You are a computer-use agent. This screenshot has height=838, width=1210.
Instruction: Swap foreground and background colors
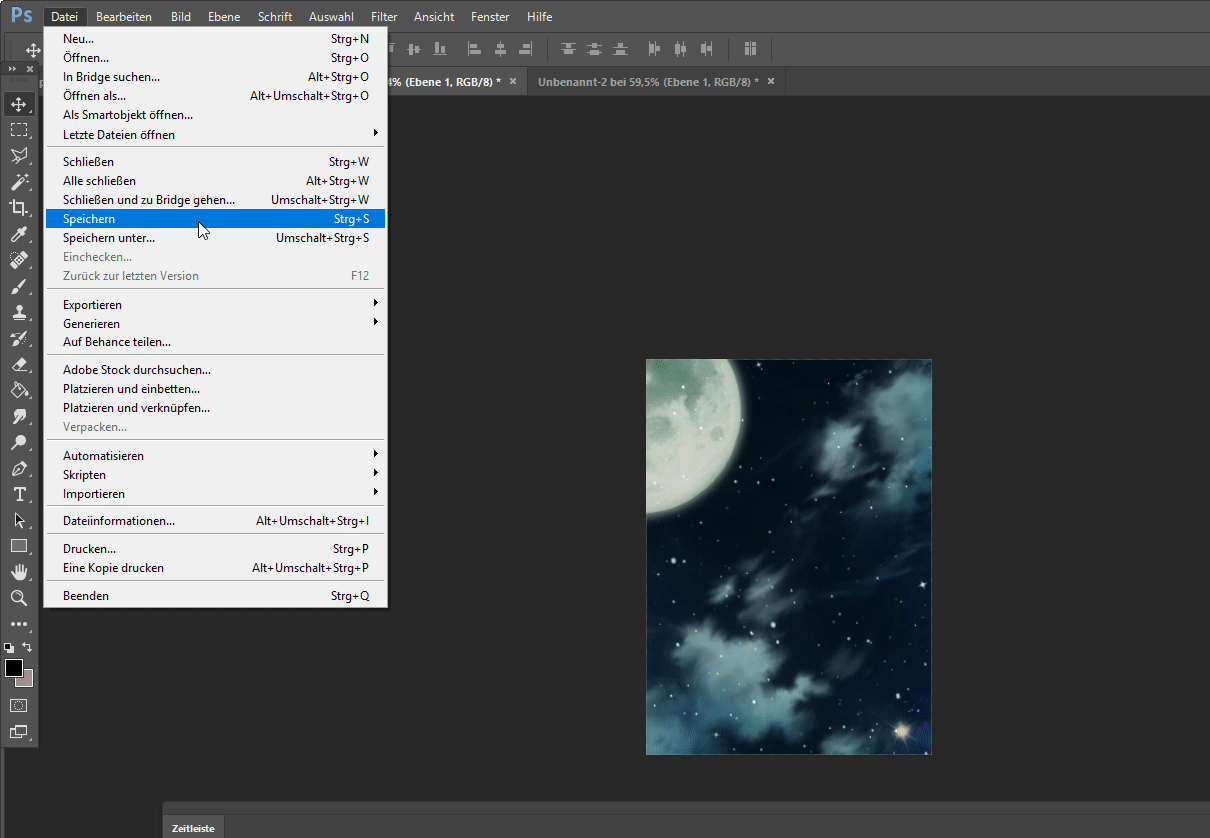point(28,647)
